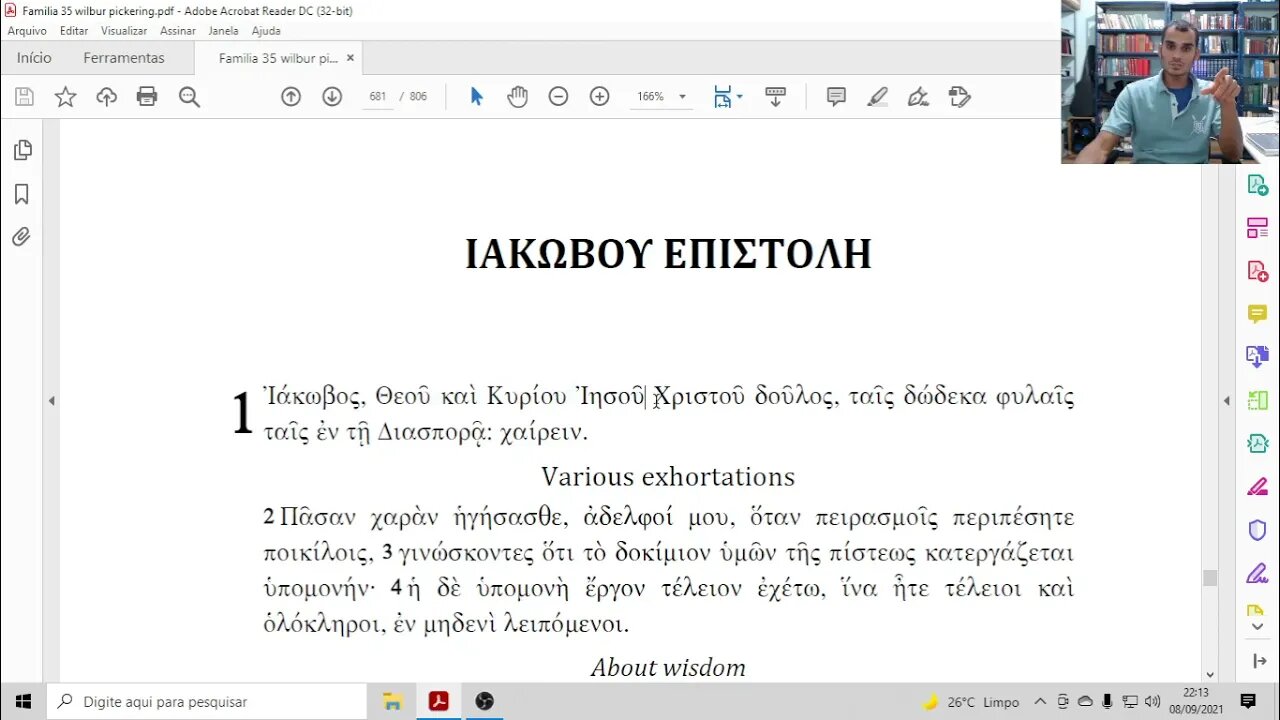Viewport: 1280px width, 720px height.
Task: Click the rightmost toolbar icon with pencil
Action: [x=959, y=97]
